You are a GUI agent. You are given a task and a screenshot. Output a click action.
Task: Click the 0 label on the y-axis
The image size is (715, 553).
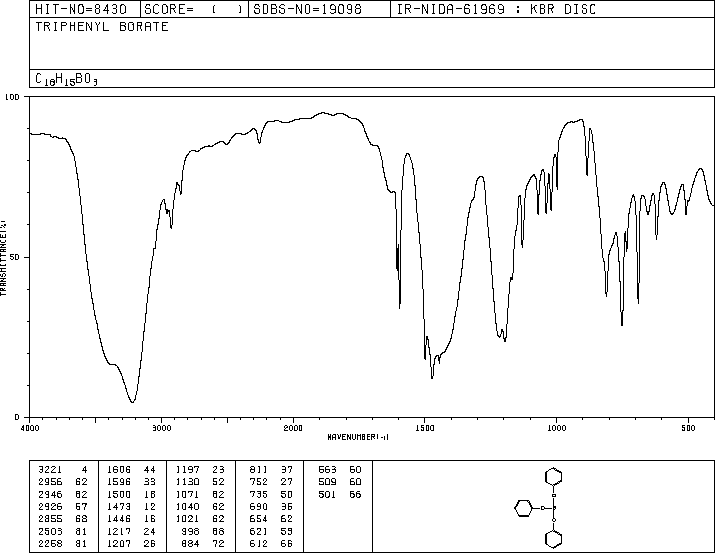tap(17, 417)
